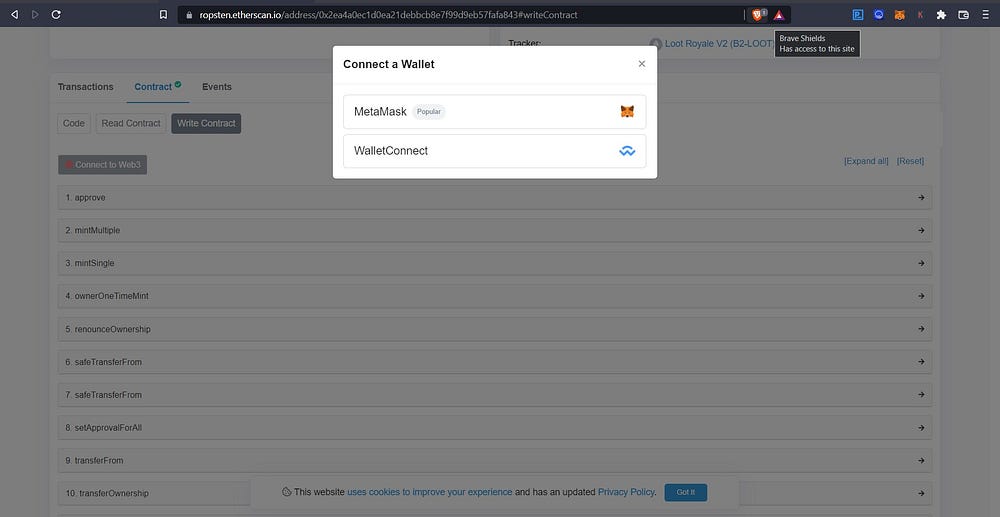The image size is (1000, 517).
Task: Expand the 7. safeTransferFrom function
Action: [495, 395]
